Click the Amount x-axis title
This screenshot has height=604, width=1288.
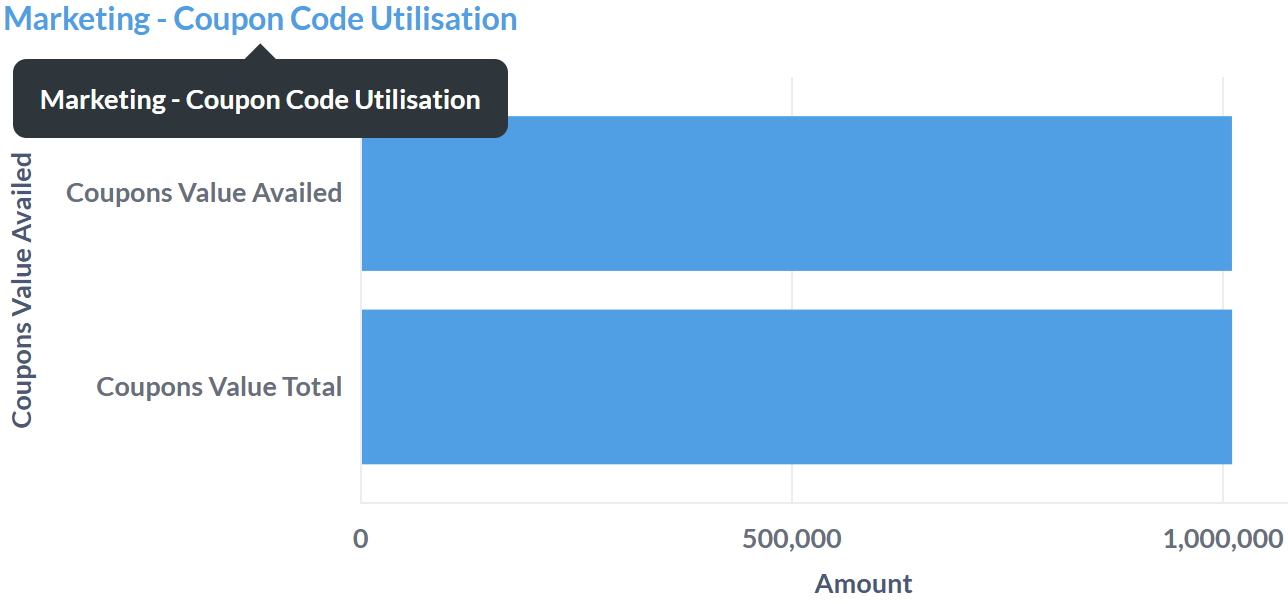864,584
